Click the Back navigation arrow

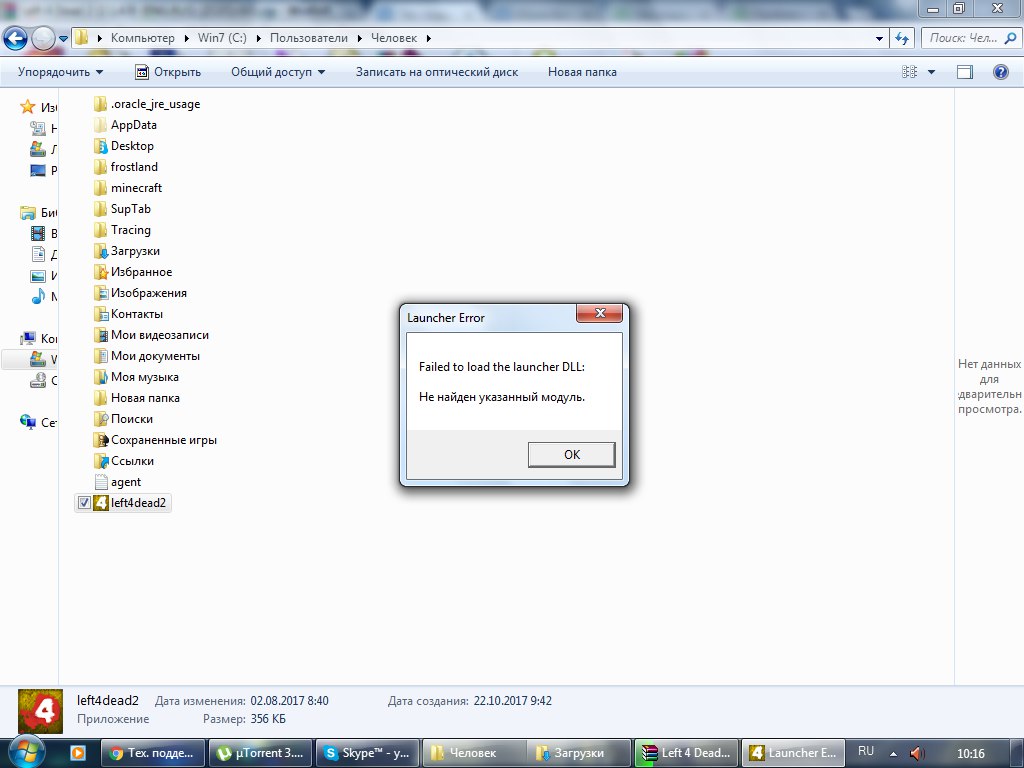coord(16,38)
